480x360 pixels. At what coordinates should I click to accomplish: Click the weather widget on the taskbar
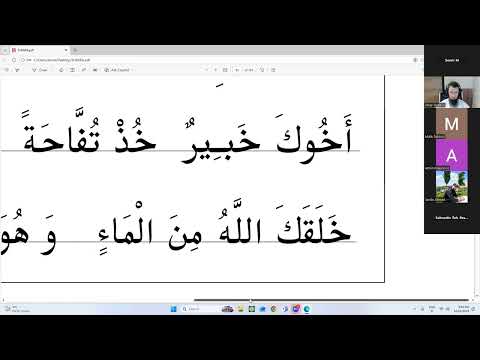(x=17, y=309)
